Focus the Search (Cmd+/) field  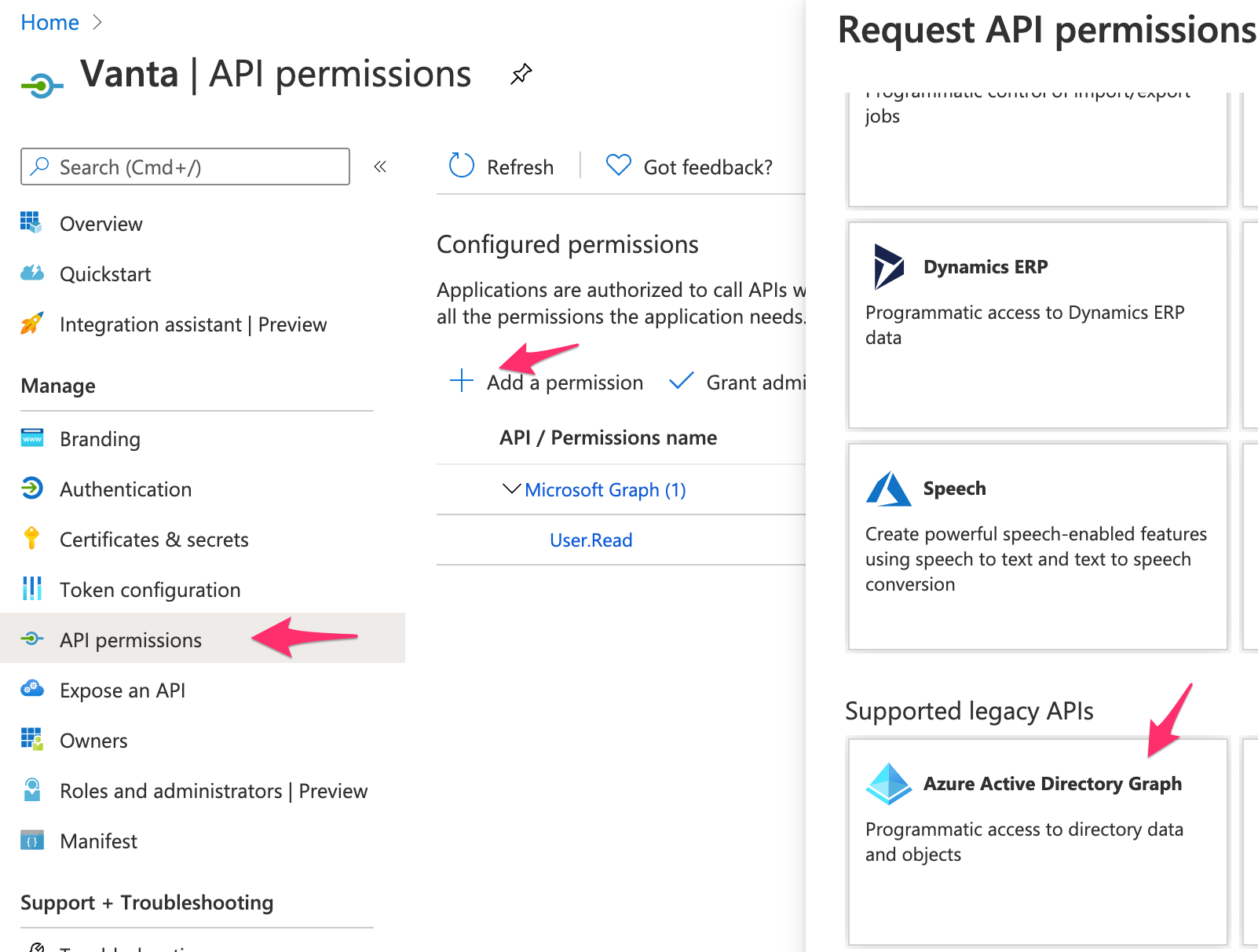pyautogui.click(x=185, y=167)
